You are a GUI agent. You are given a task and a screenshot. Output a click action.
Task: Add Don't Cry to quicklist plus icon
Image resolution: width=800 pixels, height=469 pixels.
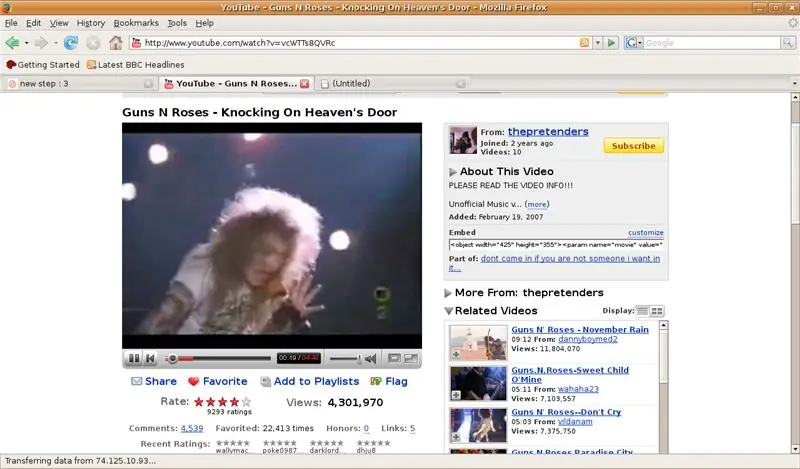pos(456,437)
